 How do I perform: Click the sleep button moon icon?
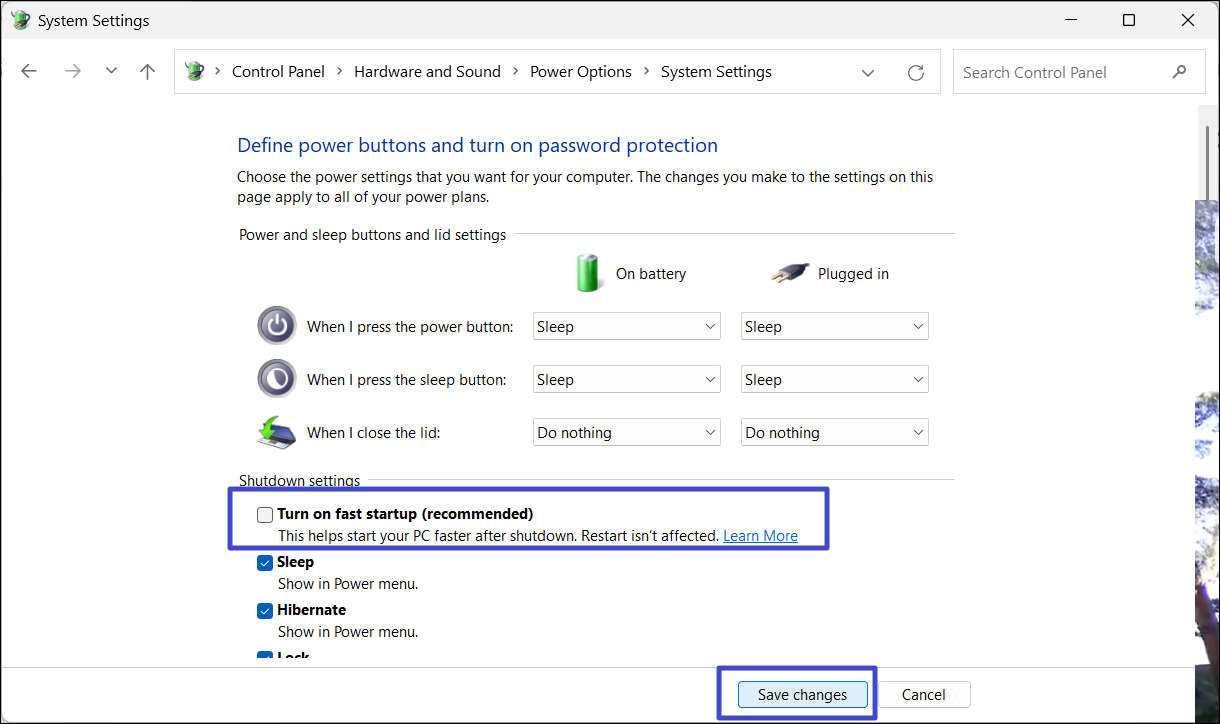coord(277,379)
